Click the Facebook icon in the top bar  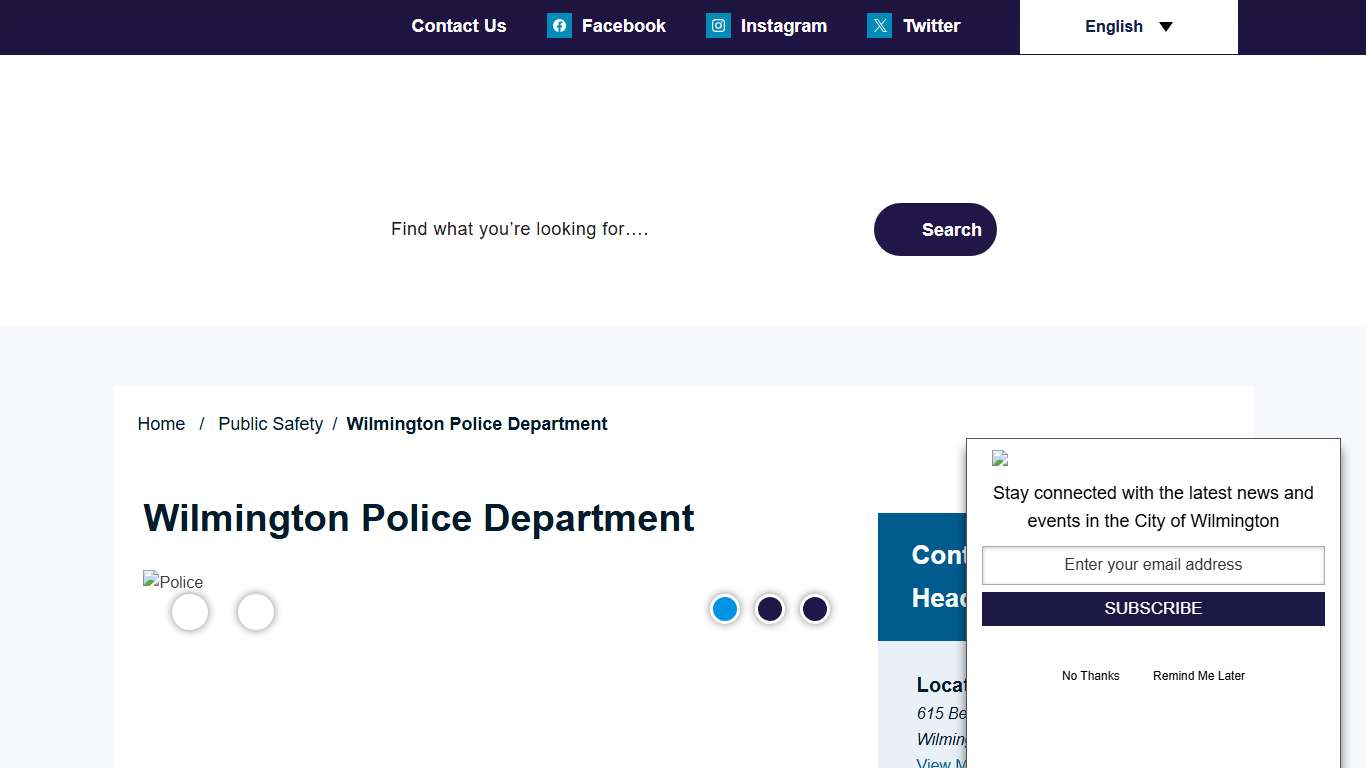click(559, 25)
